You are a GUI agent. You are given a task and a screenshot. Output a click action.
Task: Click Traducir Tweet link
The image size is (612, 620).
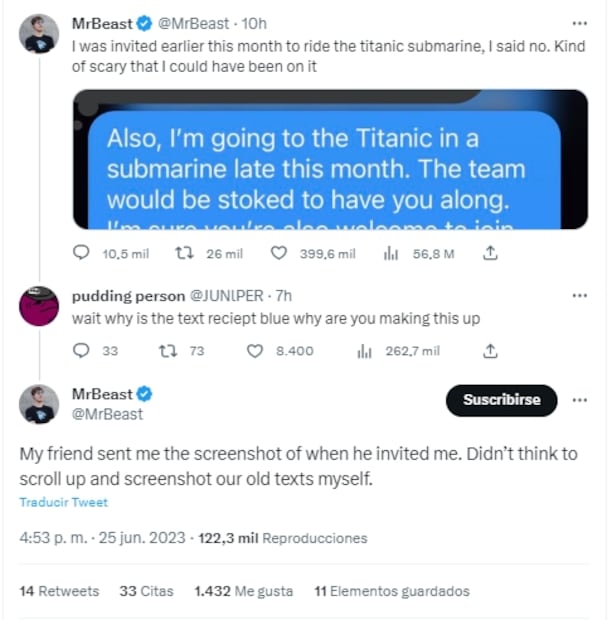click(63, 502)
